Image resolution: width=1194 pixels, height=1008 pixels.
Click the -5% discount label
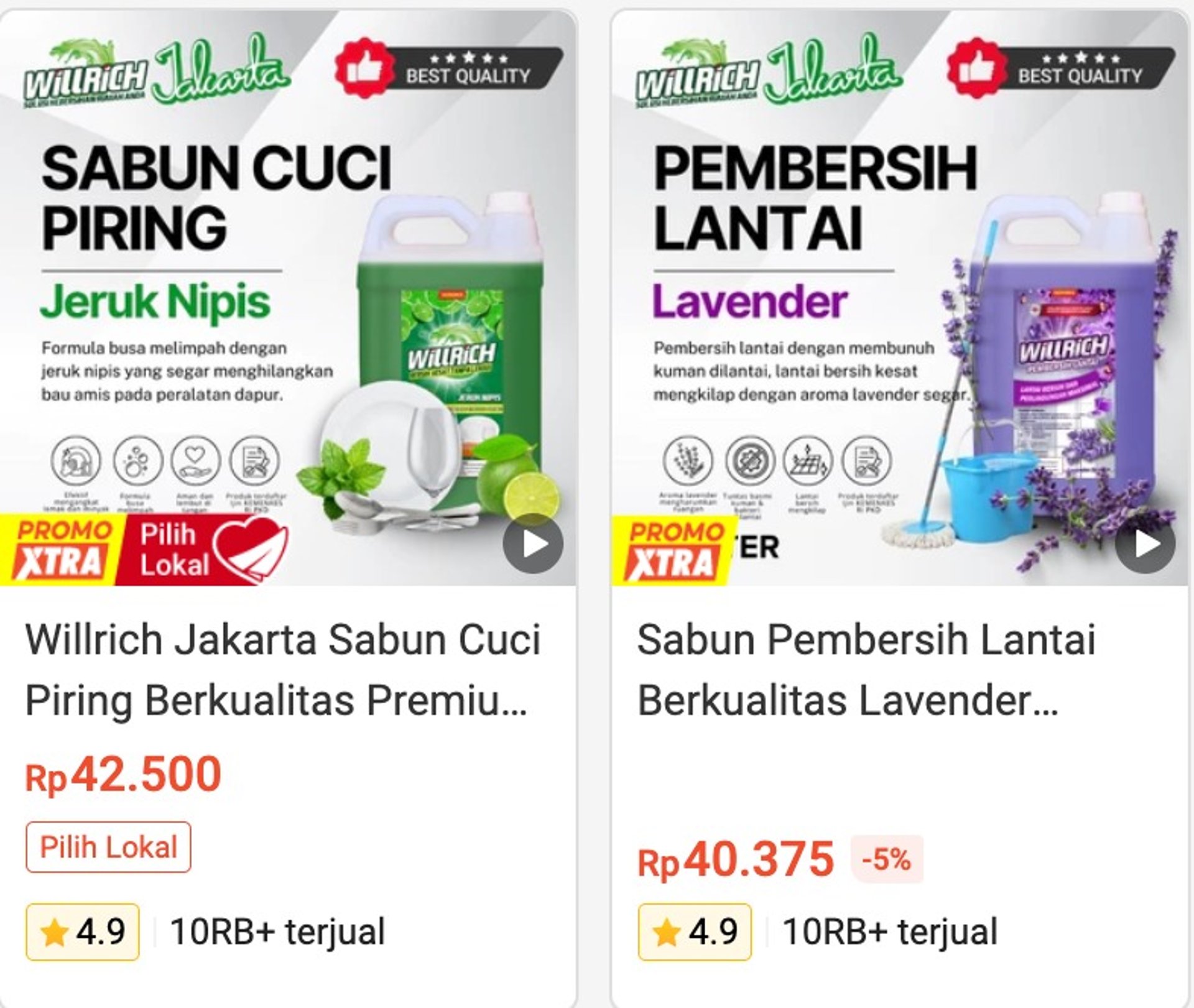(x=887, y=859)
